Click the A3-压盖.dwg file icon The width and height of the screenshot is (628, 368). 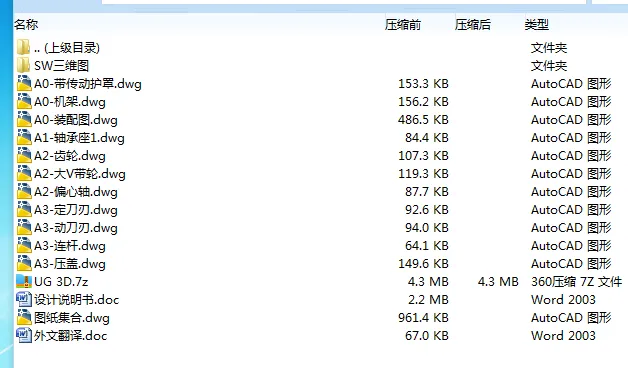pos(24,264)
